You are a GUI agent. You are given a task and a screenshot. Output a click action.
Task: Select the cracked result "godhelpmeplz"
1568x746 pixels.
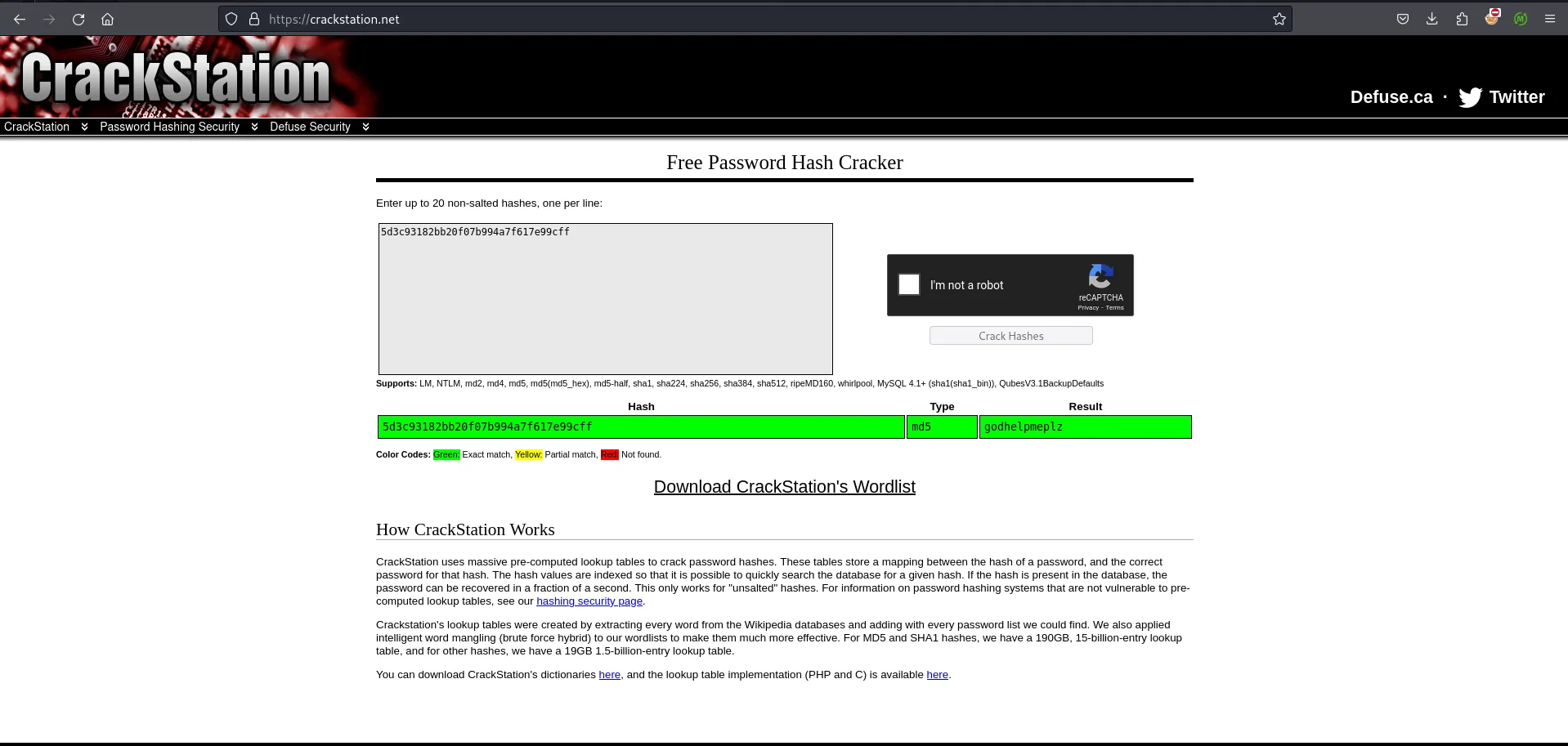(x=1024, y=427)
